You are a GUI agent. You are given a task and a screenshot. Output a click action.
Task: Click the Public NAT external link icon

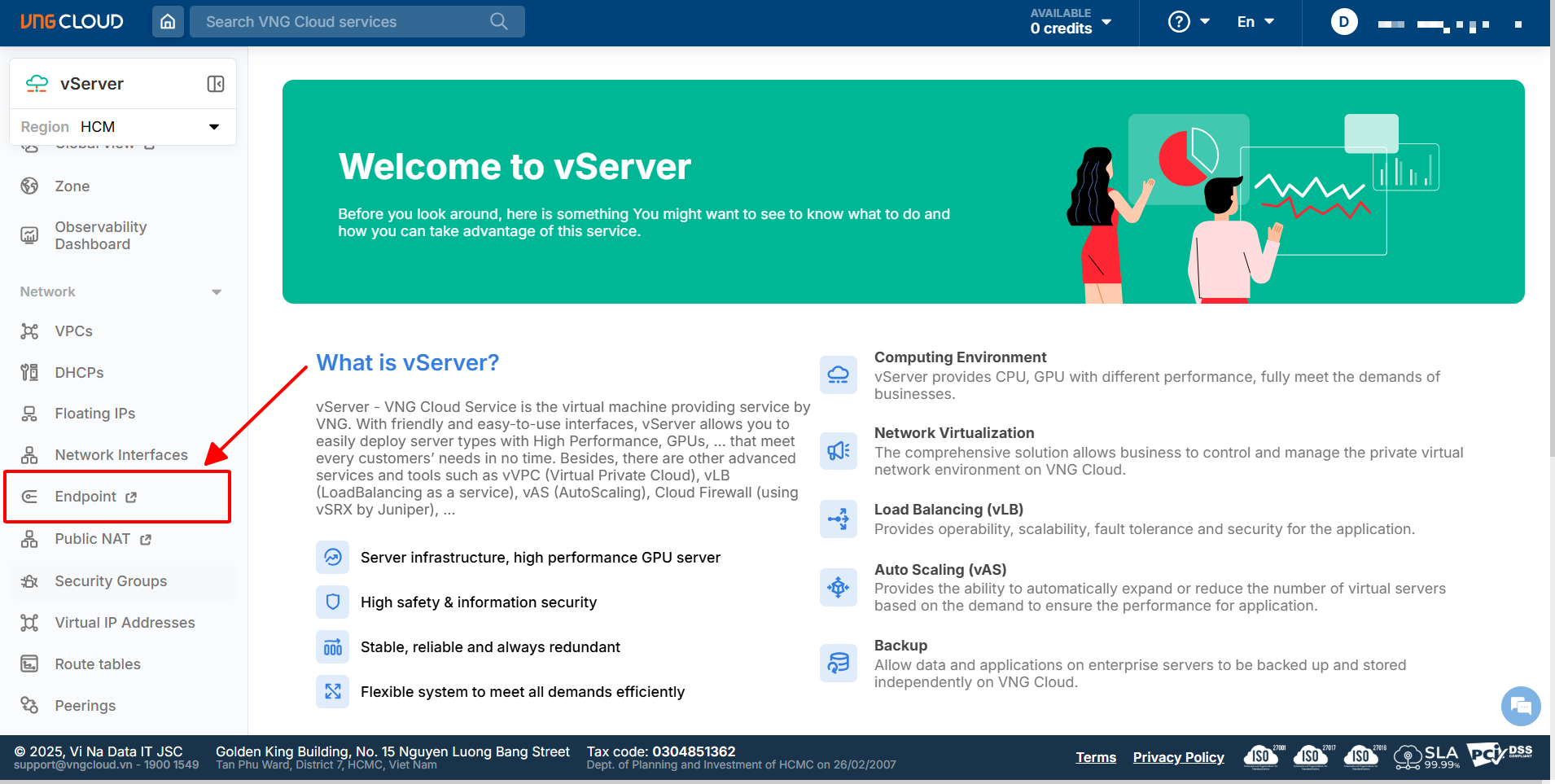click(146, 540)
